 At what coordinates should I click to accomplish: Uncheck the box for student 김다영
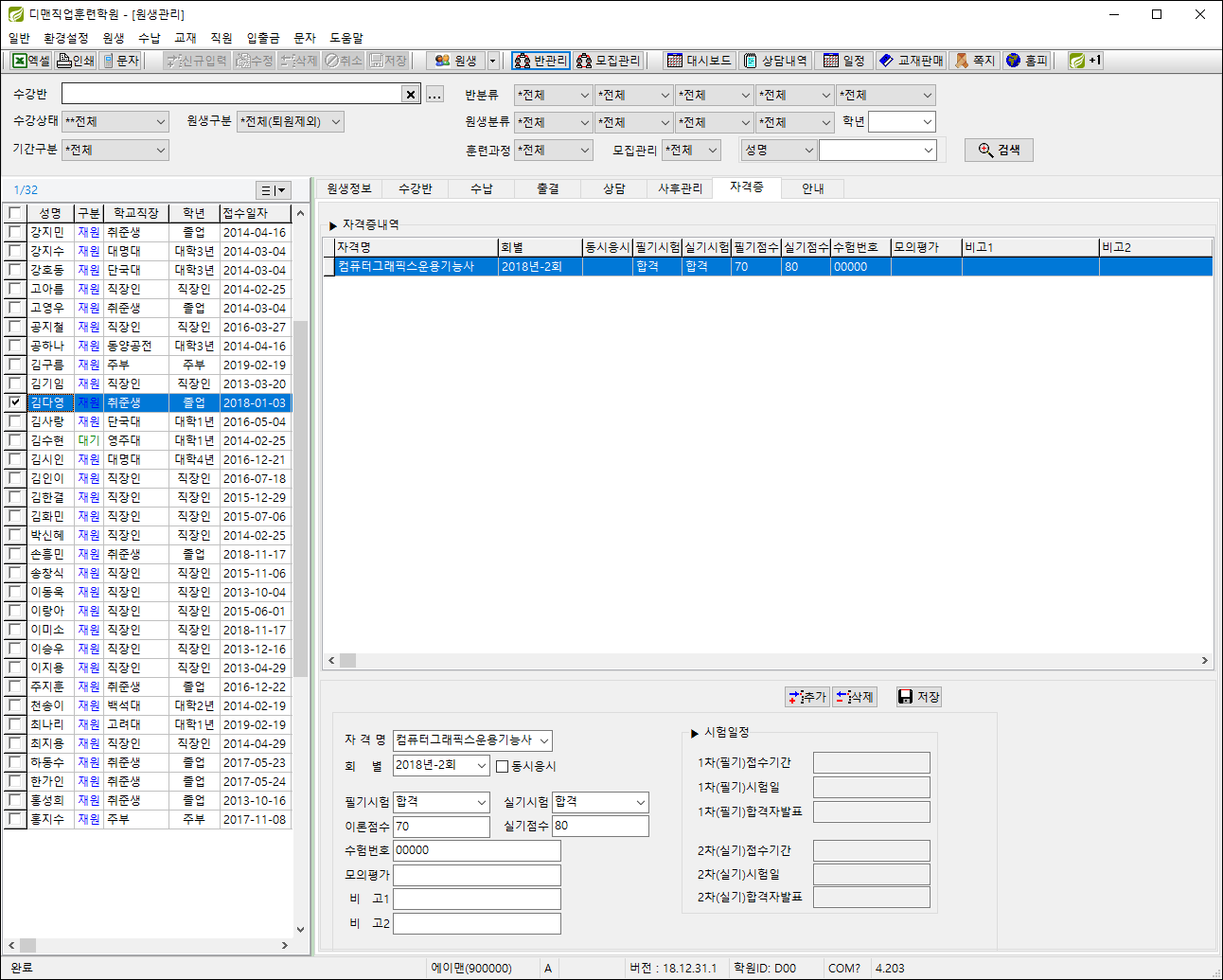tap(14, 402)
